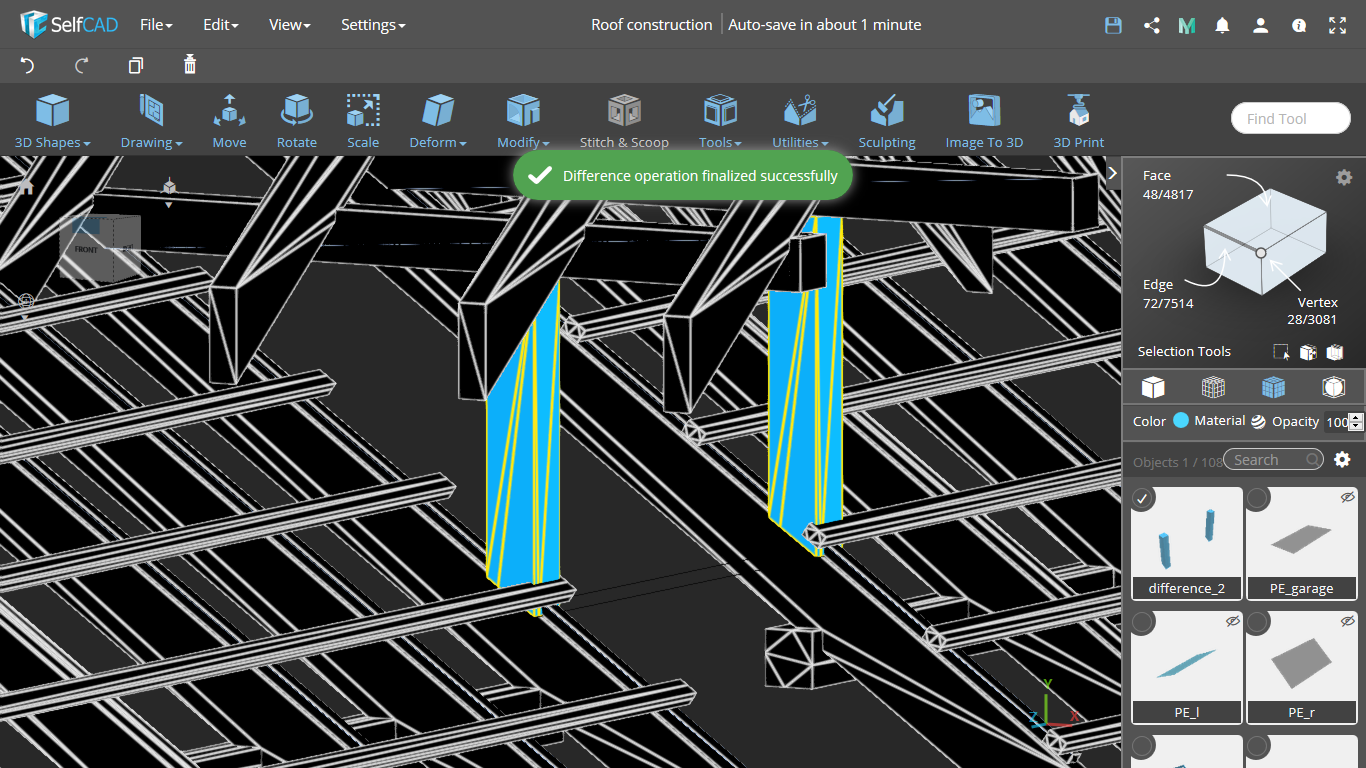Toggle fullscreen with the expand arrows icon

click(x=1337, y=25)
